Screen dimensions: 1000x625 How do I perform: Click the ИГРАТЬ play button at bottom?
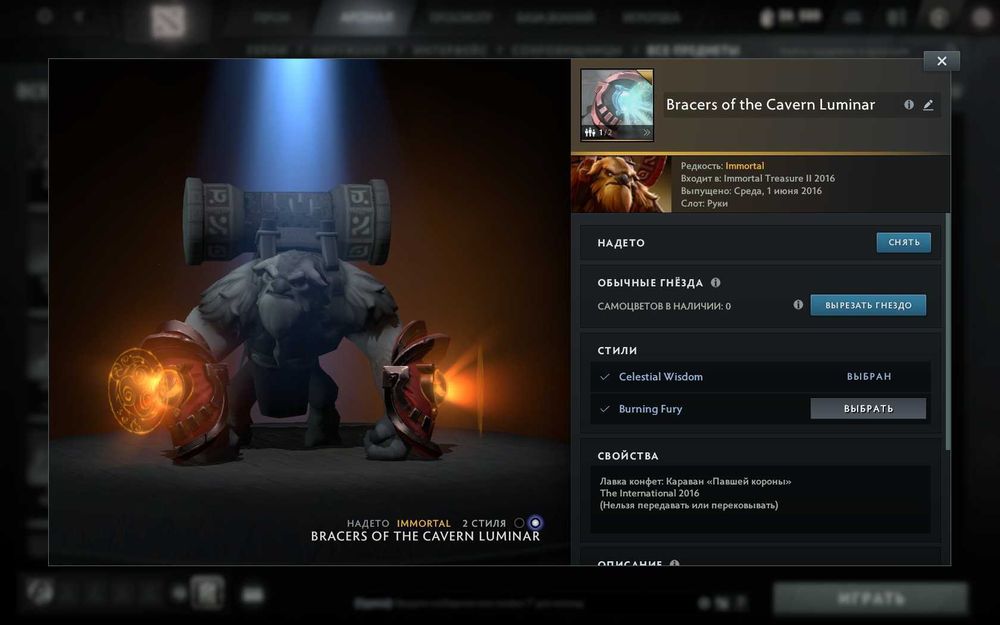871,599
